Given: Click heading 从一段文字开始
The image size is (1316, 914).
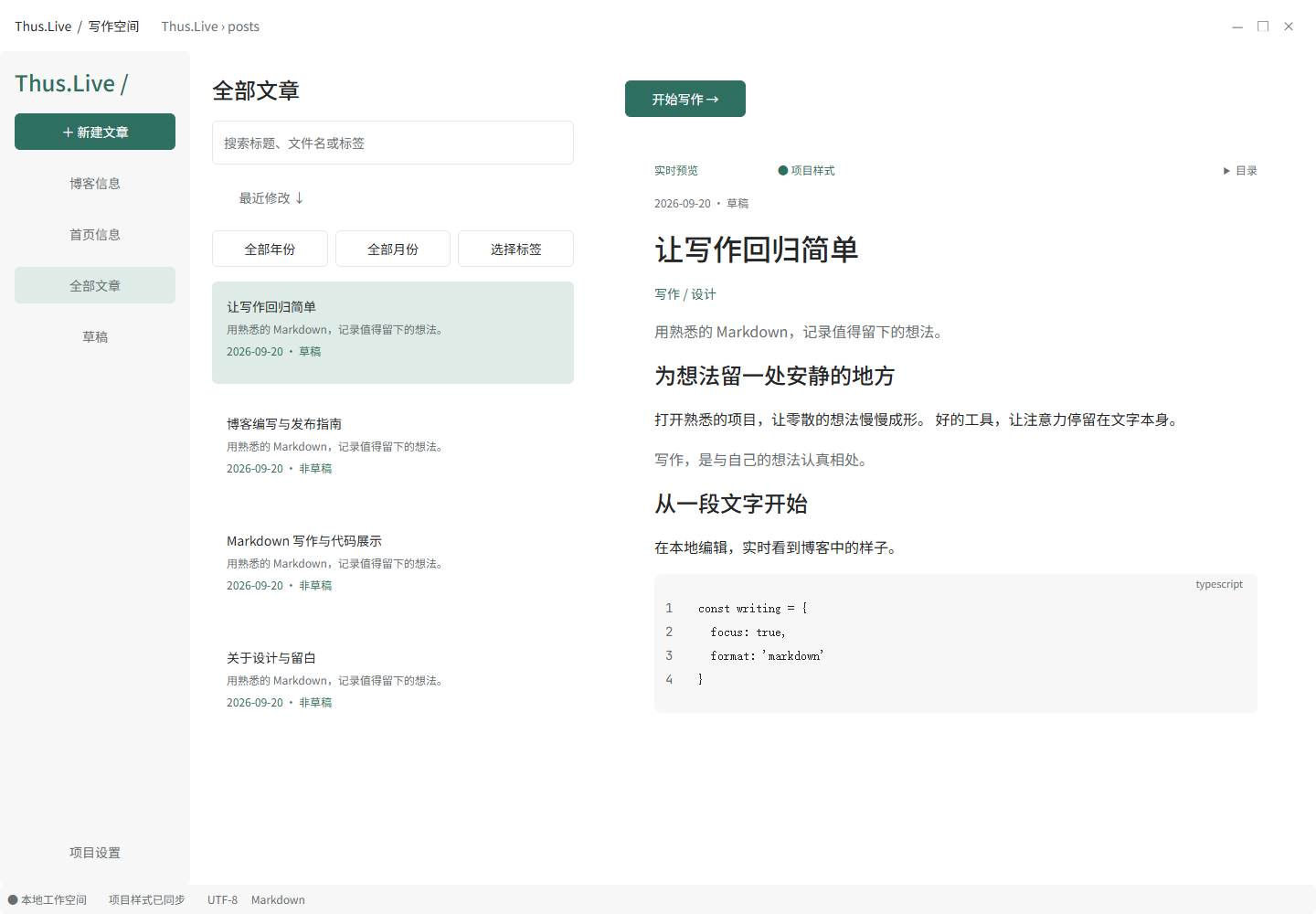Looking at the screenshot, I should coord(731,504).
